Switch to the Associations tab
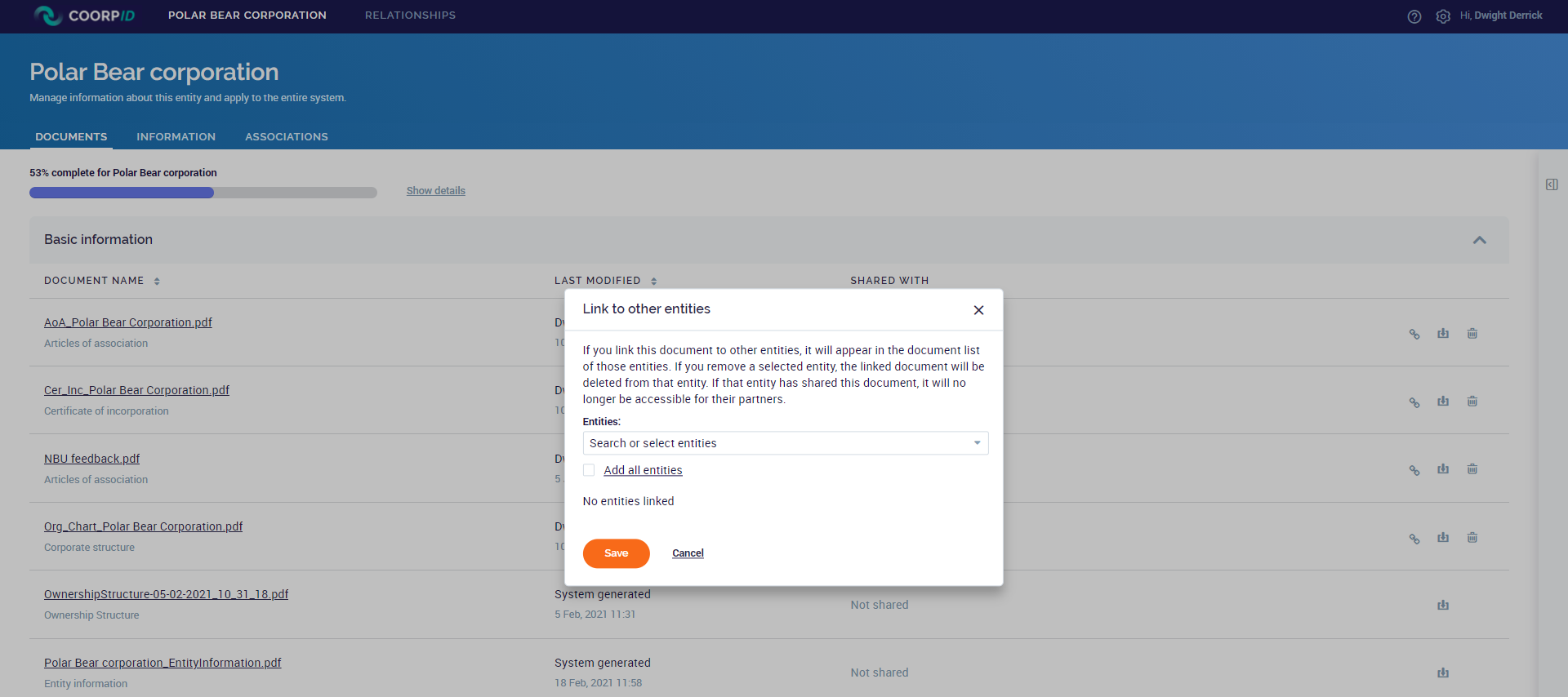 tap(287, 136)
